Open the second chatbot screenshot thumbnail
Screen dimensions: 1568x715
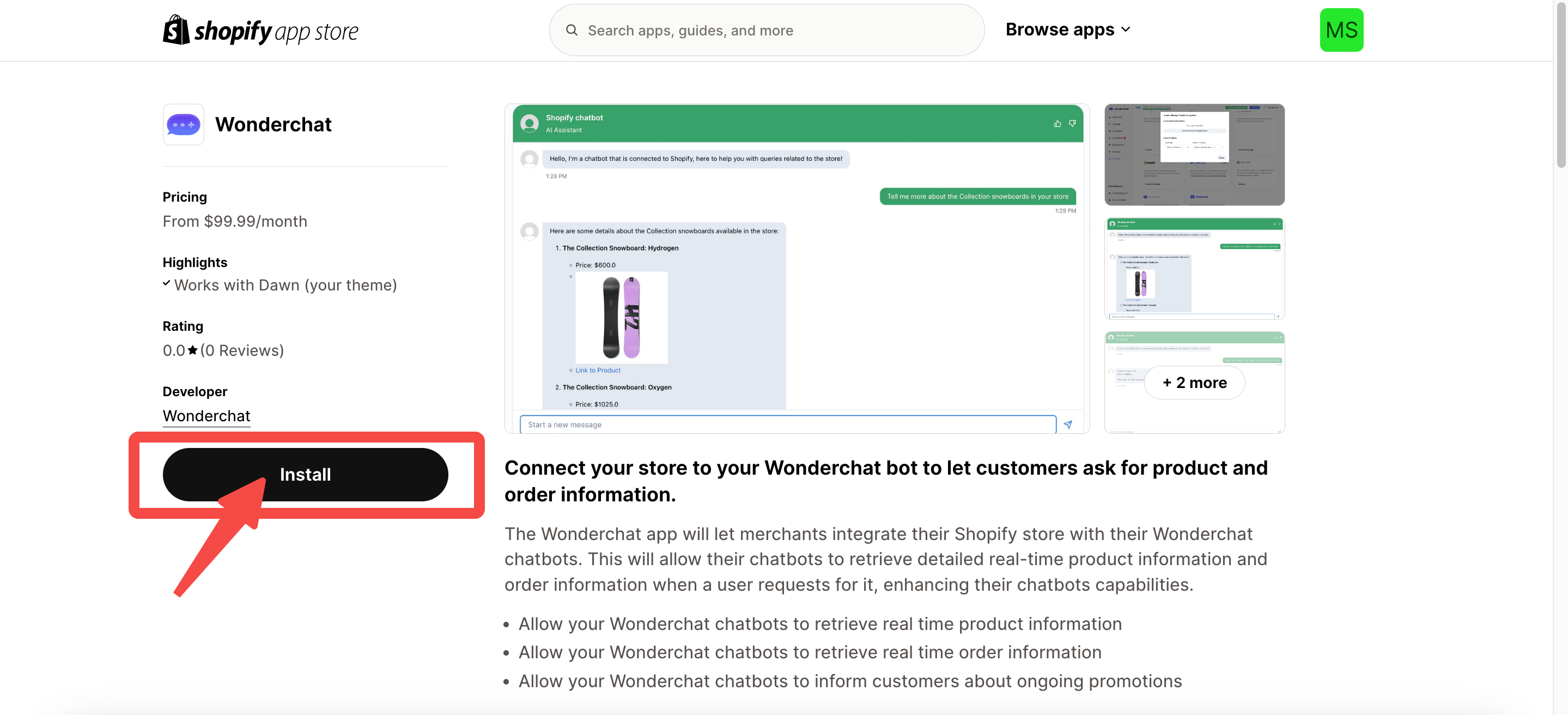[1194, 268]
